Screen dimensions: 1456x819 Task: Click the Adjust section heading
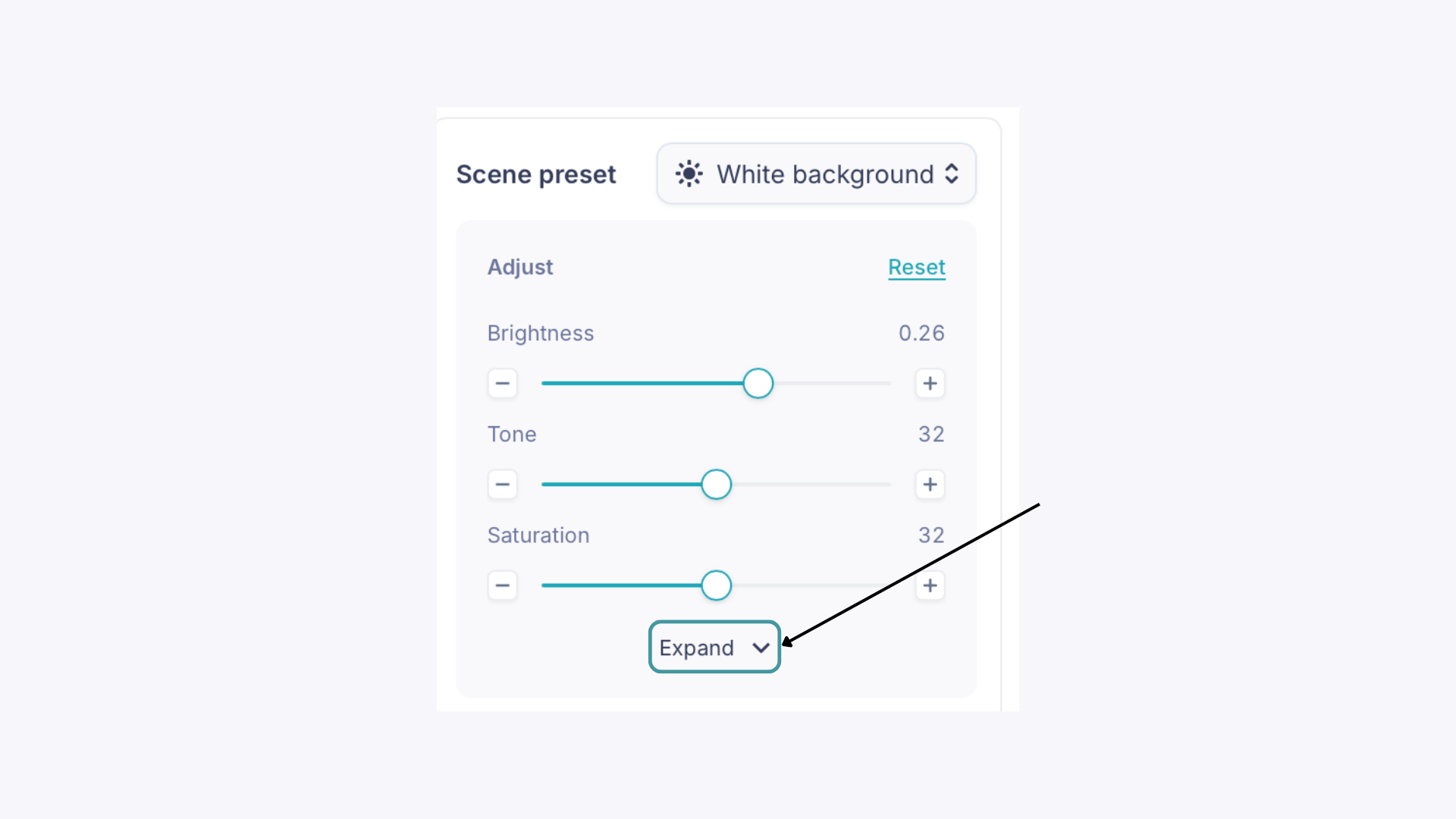pyautogui.click(x=520, y=268)
